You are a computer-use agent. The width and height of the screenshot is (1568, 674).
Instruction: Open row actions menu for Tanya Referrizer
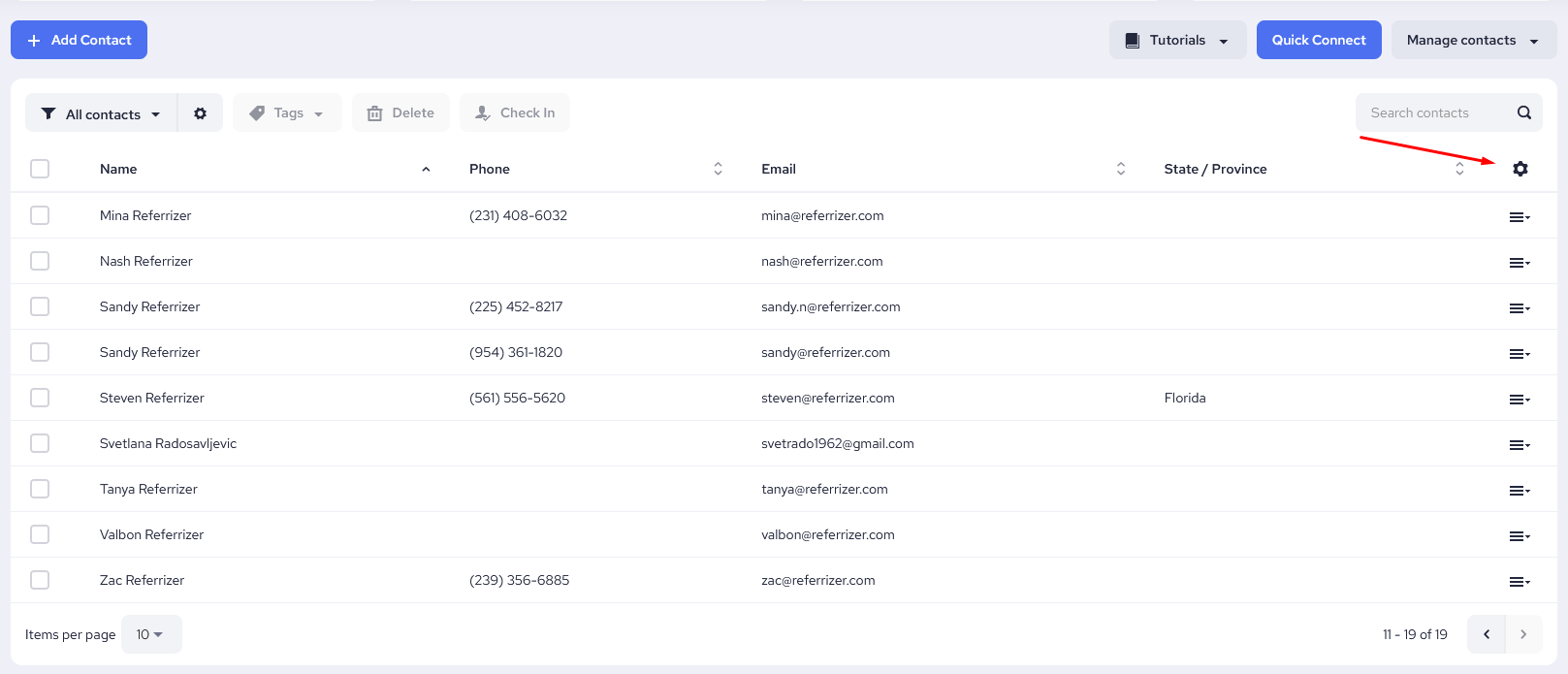coord(1520,491)
